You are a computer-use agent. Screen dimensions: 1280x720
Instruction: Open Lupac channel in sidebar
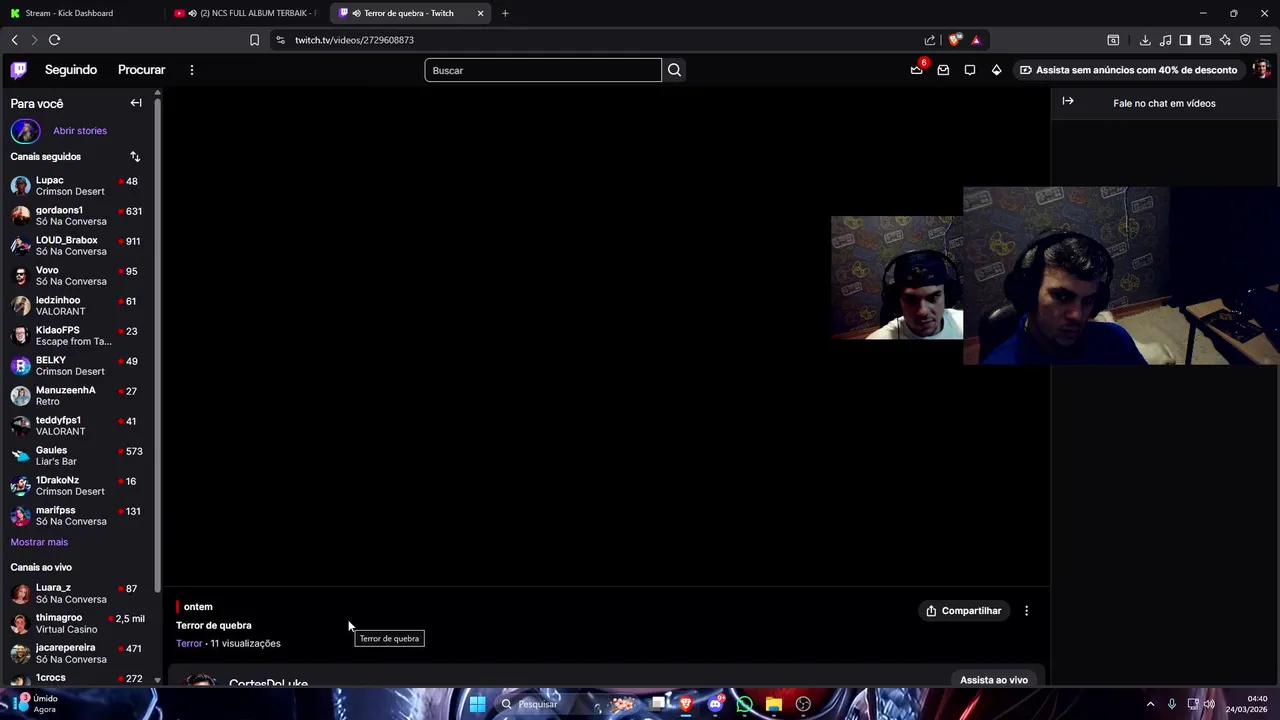[78, 186]
